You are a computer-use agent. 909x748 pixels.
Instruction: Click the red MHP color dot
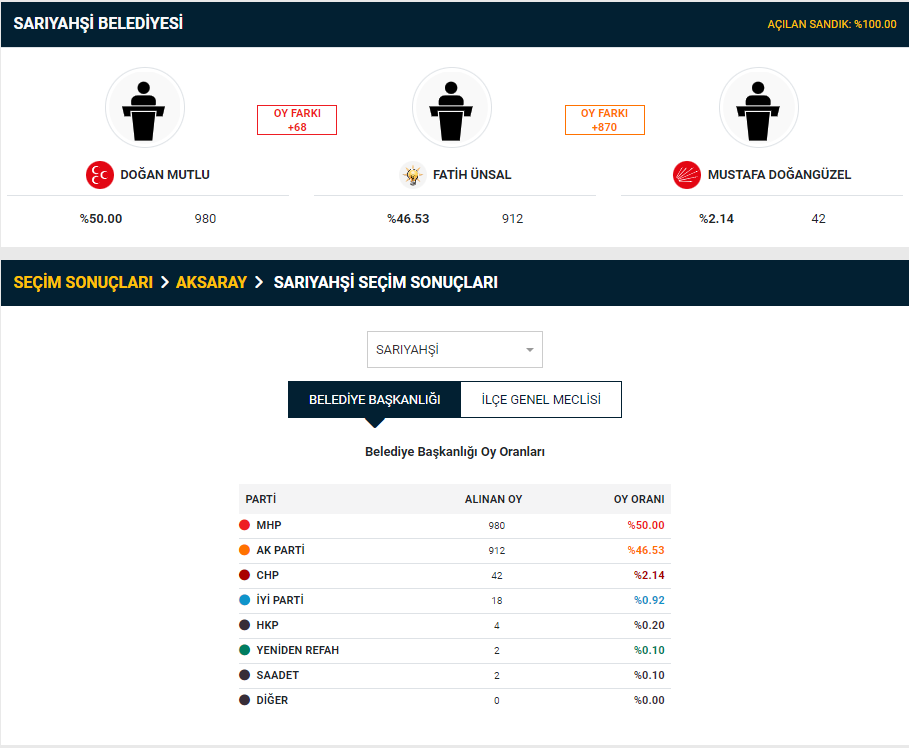coord(245,525)
